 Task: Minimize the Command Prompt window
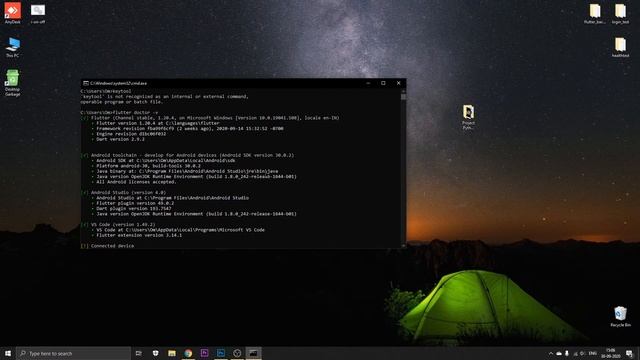tap(368, 83)
